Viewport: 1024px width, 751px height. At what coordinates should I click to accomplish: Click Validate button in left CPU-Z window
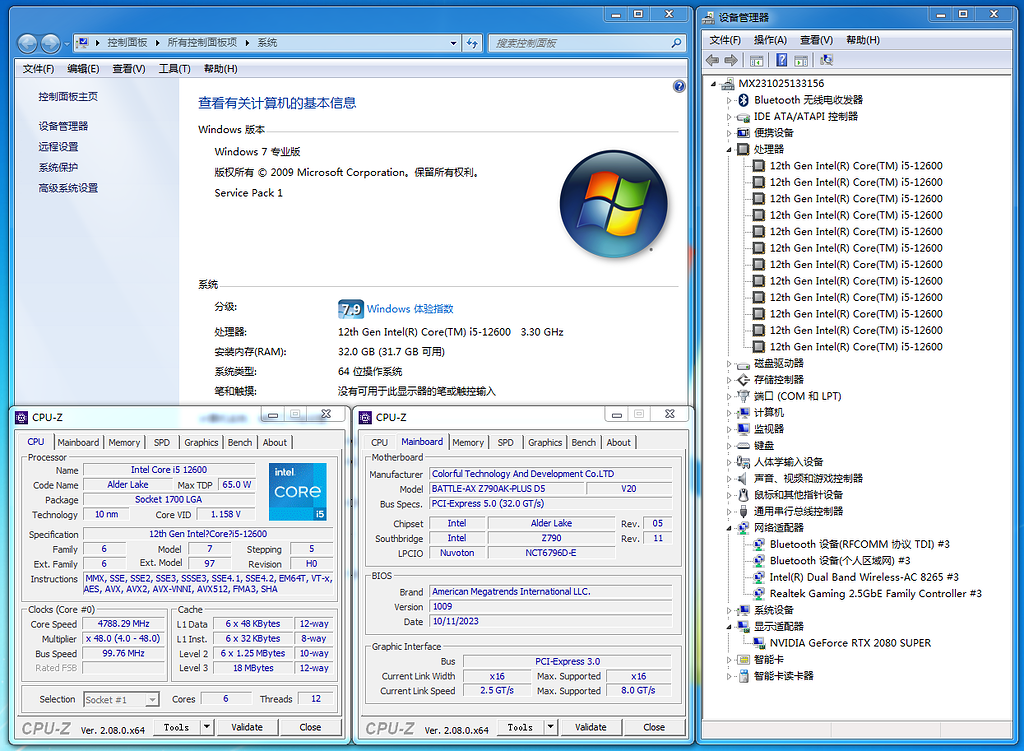coord(247,727)
